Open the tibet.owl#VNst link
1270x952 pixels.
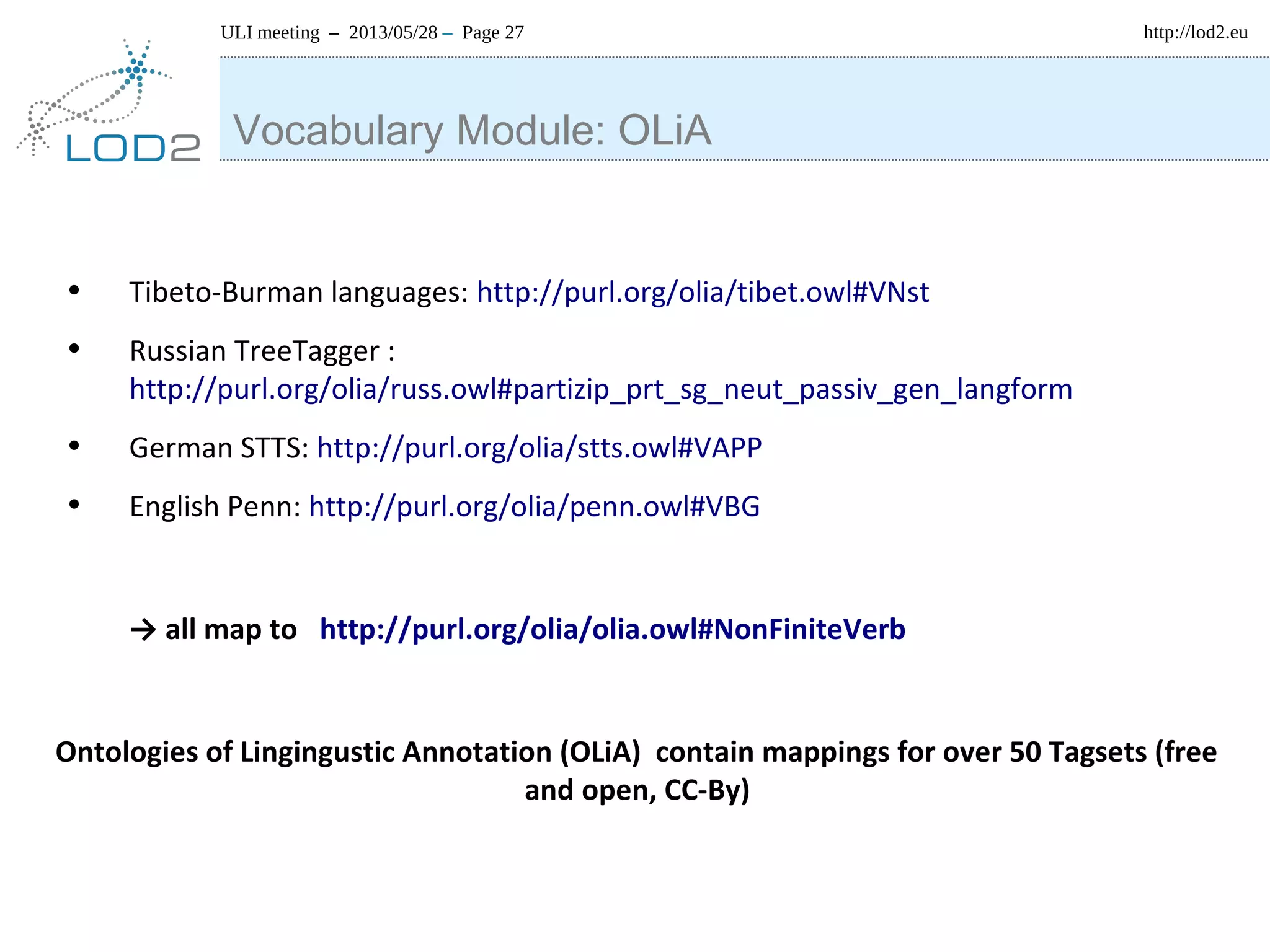coord(703,292)
